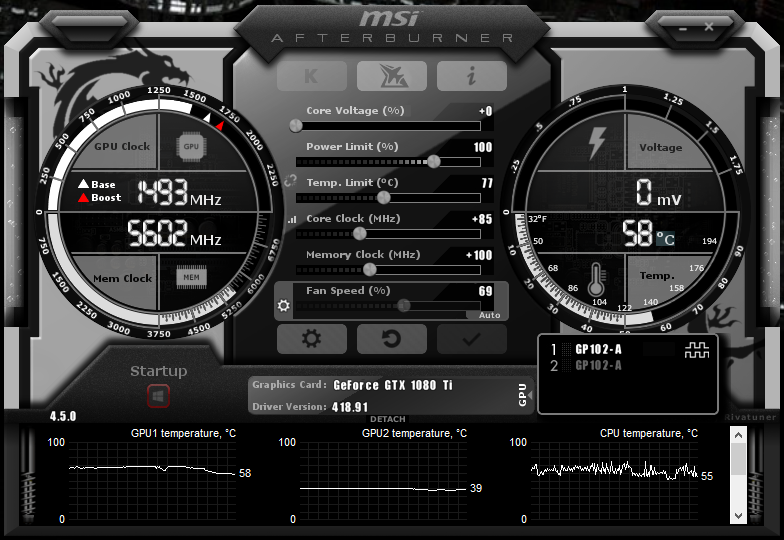784x540 pixels.
Task: Click the GPU chip icon in gauge
Action: 191,146
